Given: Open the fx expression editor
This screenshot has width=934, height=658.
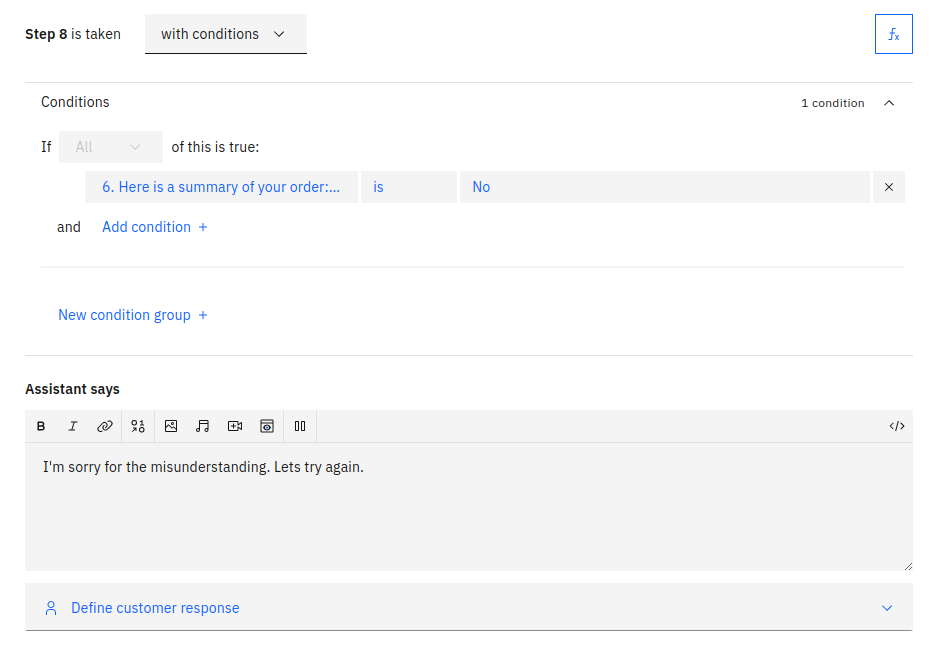Looking at the screenshot, I should (893, 34).
